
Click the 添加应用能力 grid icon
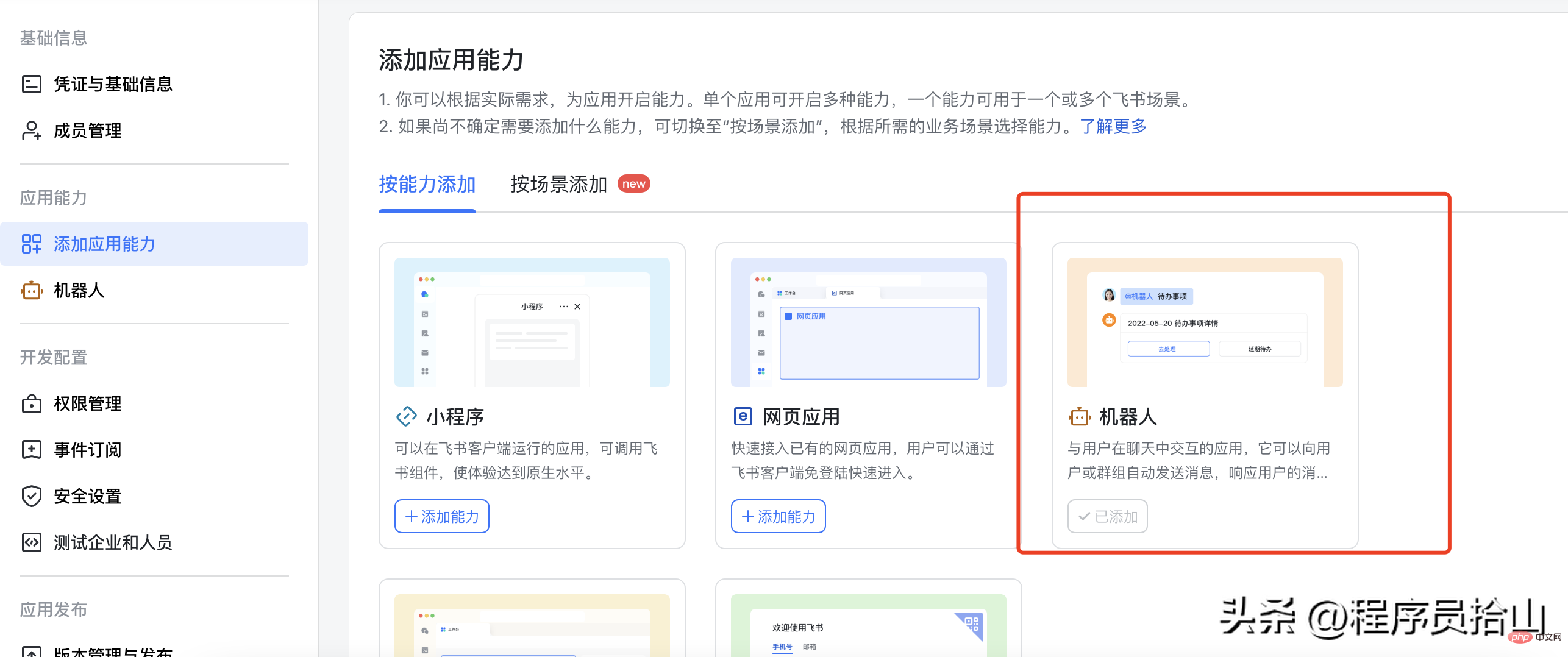click(x=31, y=244)
